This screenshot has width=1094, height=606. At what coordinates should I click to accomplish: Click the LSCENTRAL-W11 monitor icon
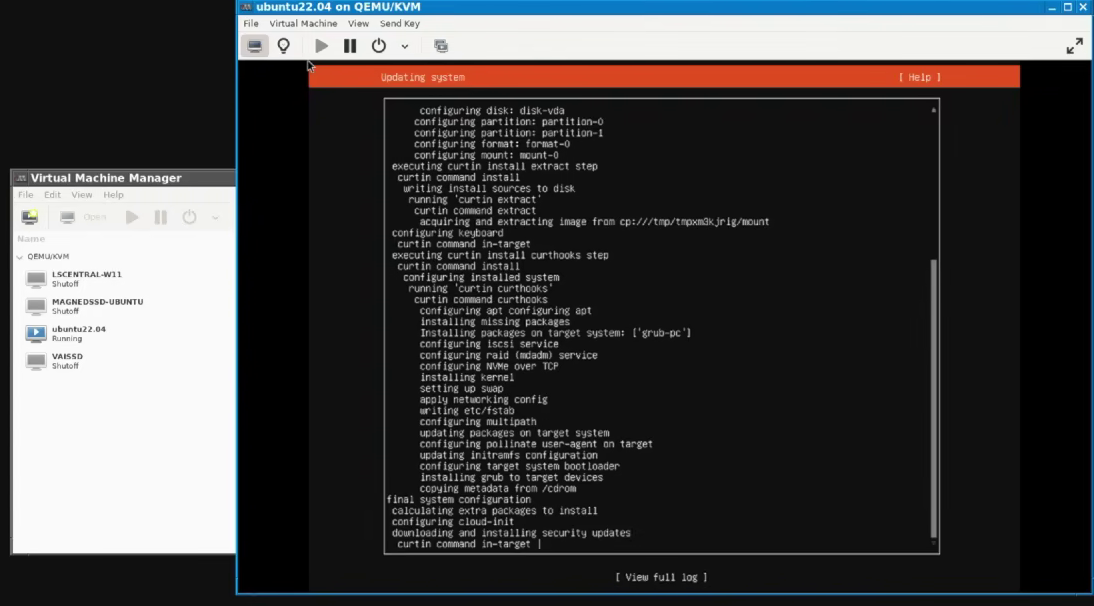pyautogui.click(x=36, y=279)
